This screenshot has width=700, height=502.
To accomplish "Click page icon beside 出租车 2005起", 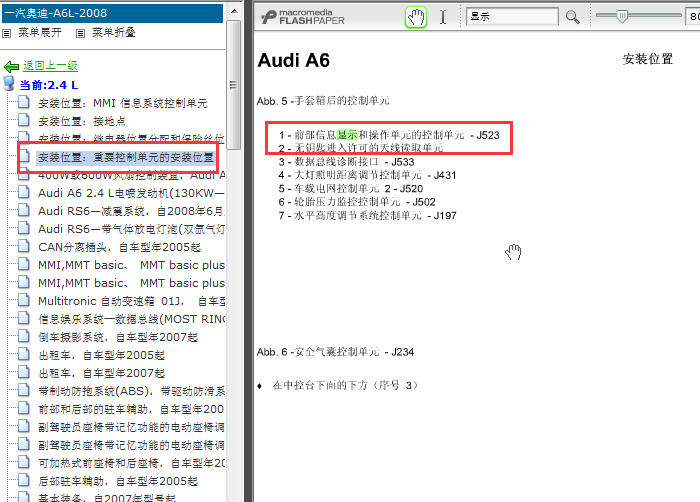I will tap(24, 354).
